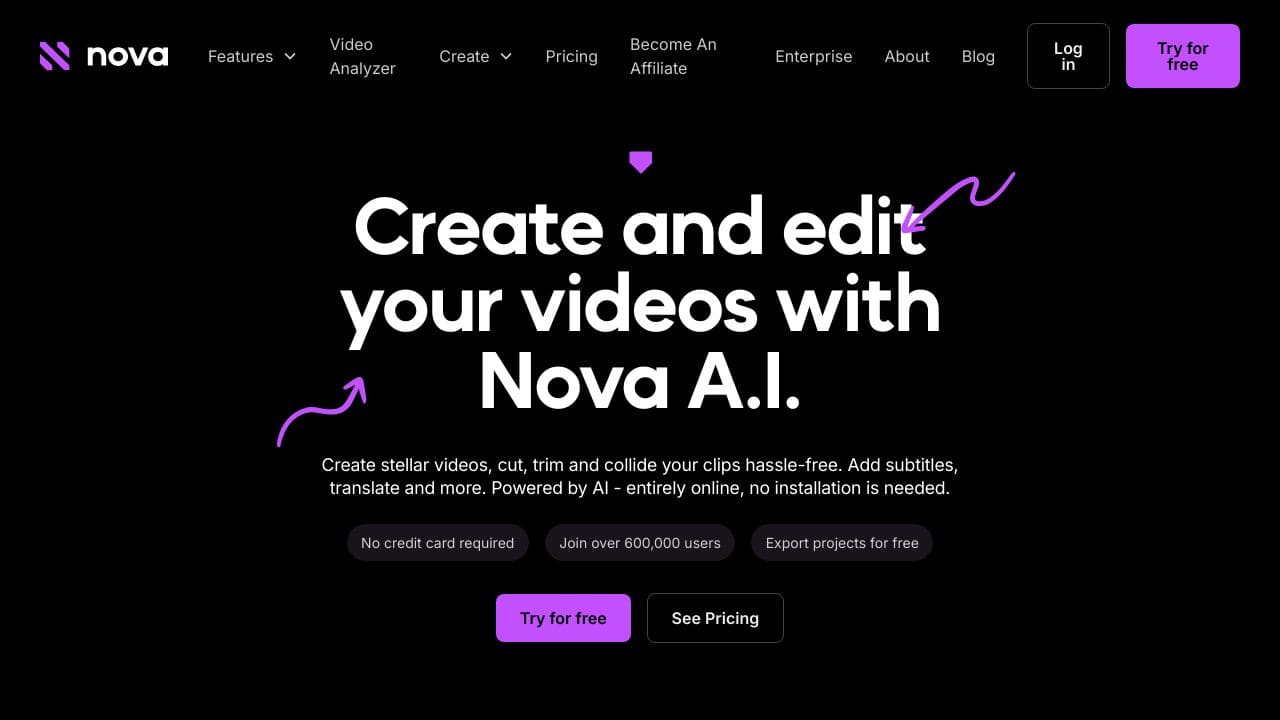Open the Enterprise page
Viewport: 1280px width, 720px height.
click(814, 56)
